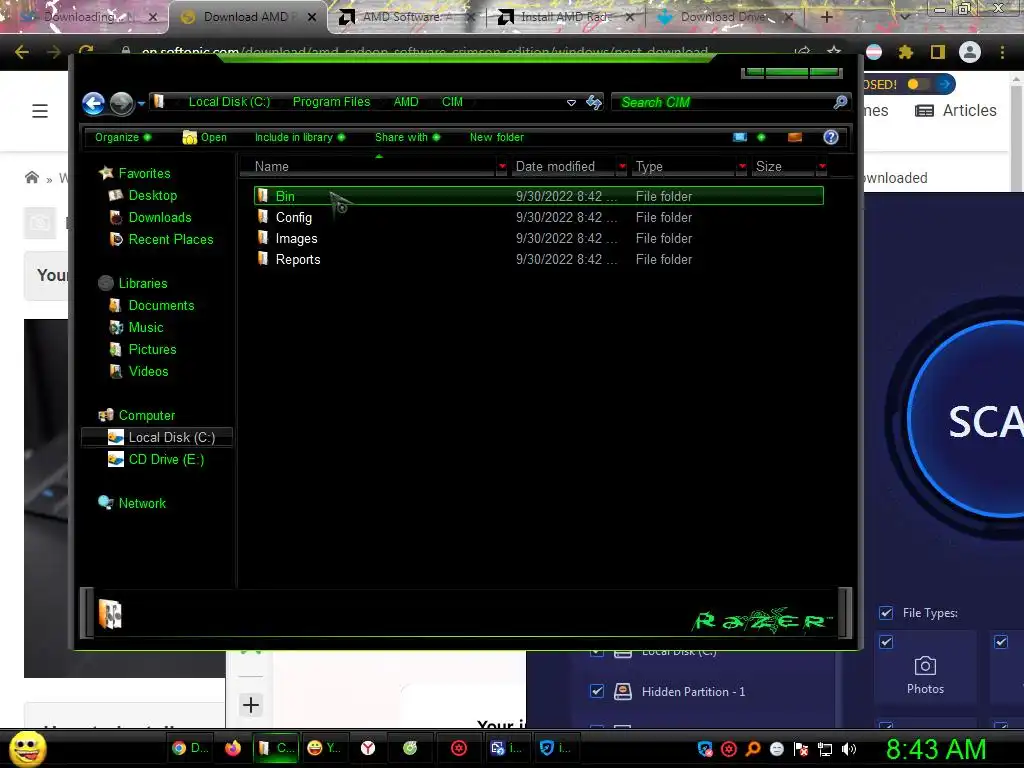This screenshot has height=768, width=1024.
Task: Click the magnifier icon in Search CIM box
Action: (x=840, y=102)
